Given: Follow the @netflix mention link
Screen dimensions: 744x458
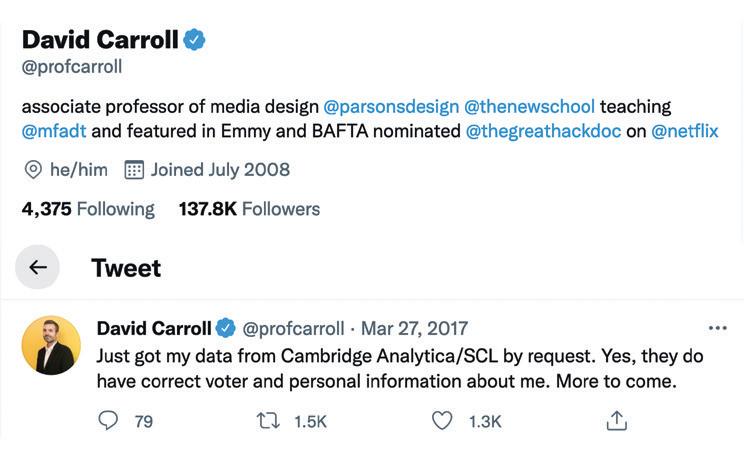Looking at the screenshot, I should click(x=685, y=131).
